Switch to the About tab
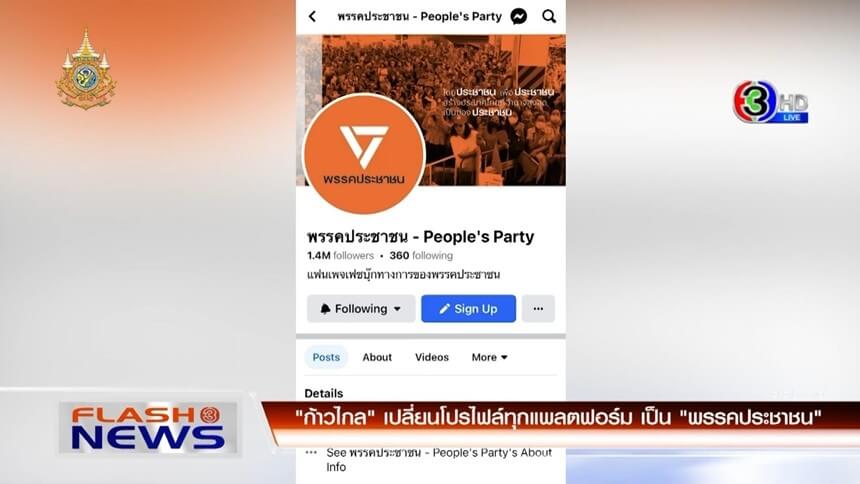The height and width of the screenshot is (484, 860). click(x=377, y=357)
